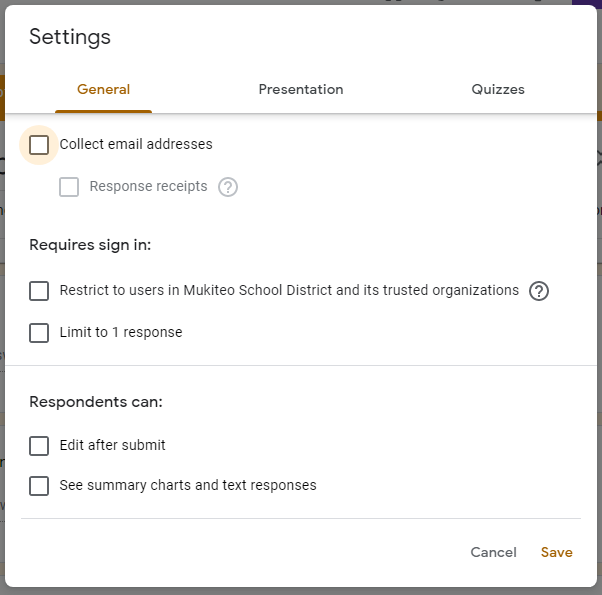Switch to the Presentation tab
602x595 pixels.
click(301, 90)
